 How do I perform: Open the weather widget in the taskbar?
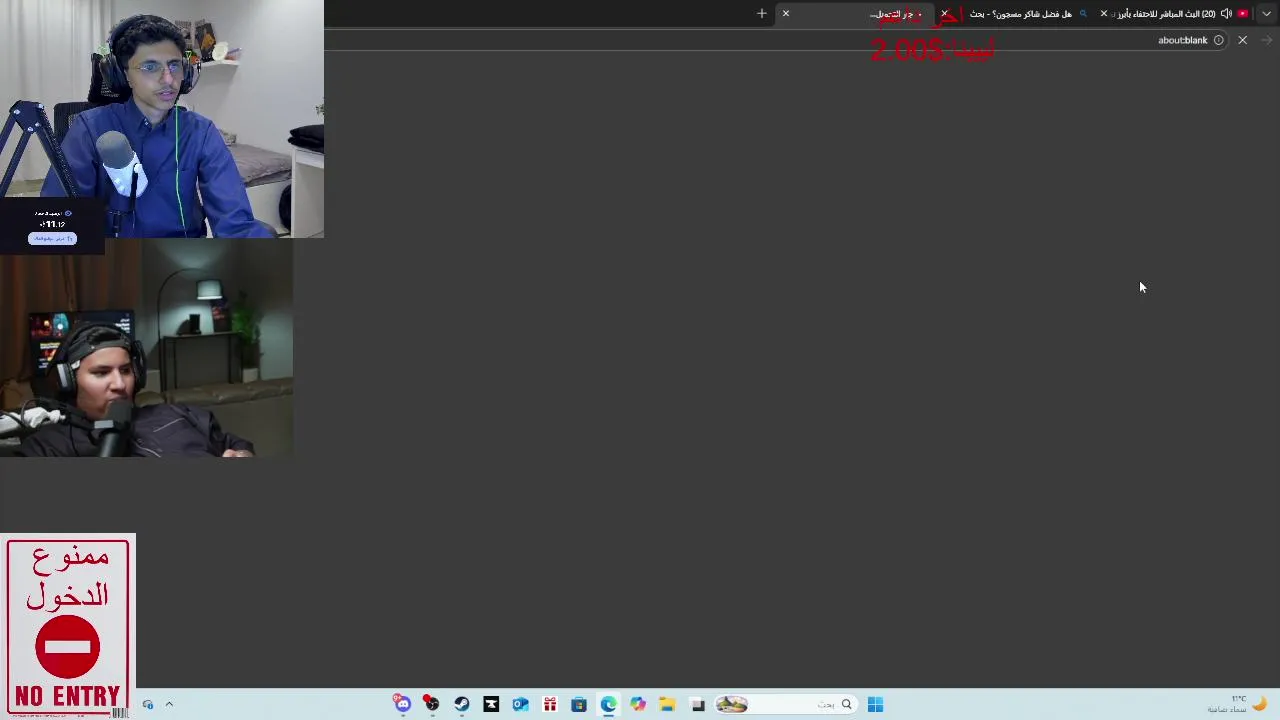(x=1238, y=704)
